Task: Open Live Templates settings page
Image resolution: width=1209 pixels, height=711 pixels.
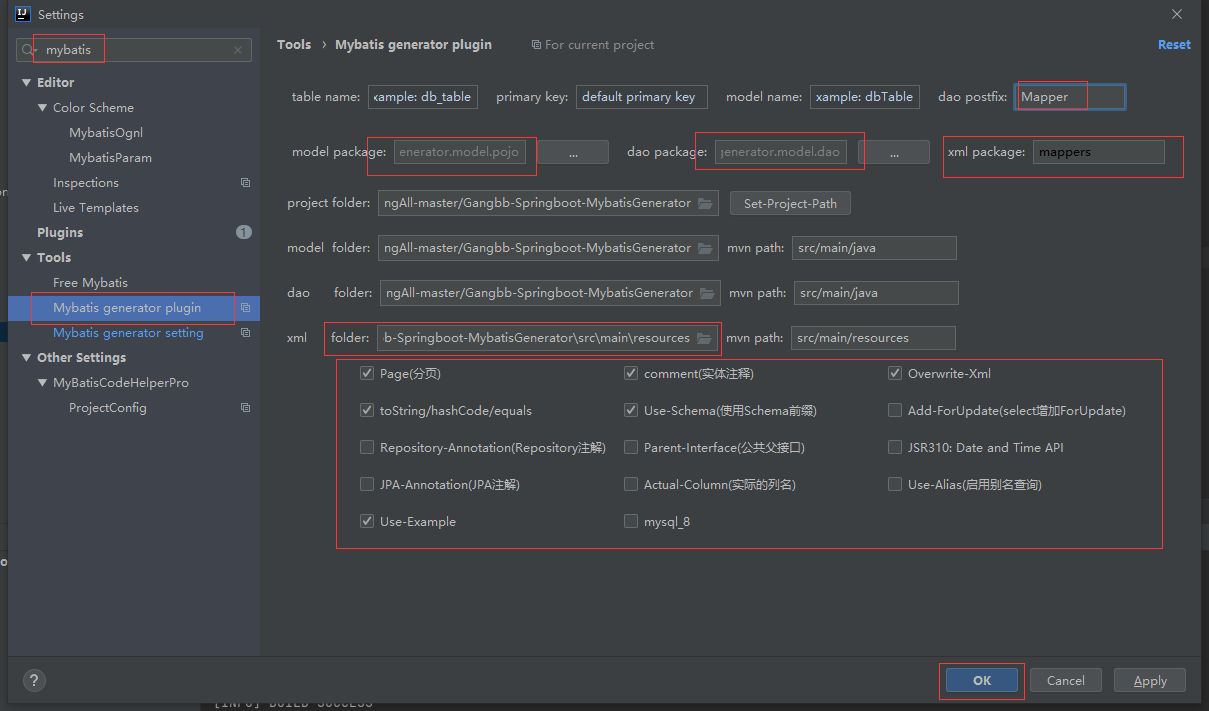Action: (96, 208)
